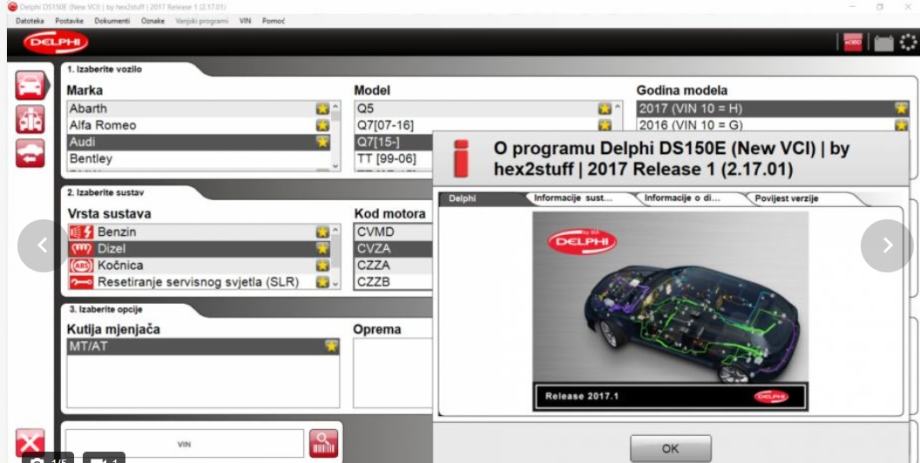Screen dimensions: 920x463
Task: Switch to Informacije sust... tab
Action: 573,198
